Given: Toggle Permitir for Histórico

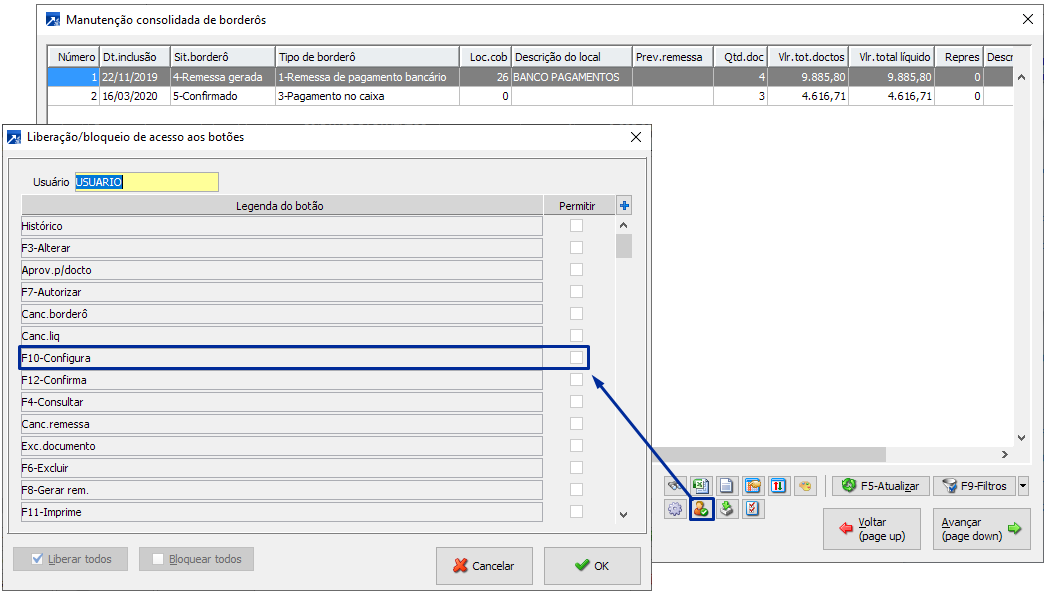Looking at the screenshot, I should click(576, 226).
